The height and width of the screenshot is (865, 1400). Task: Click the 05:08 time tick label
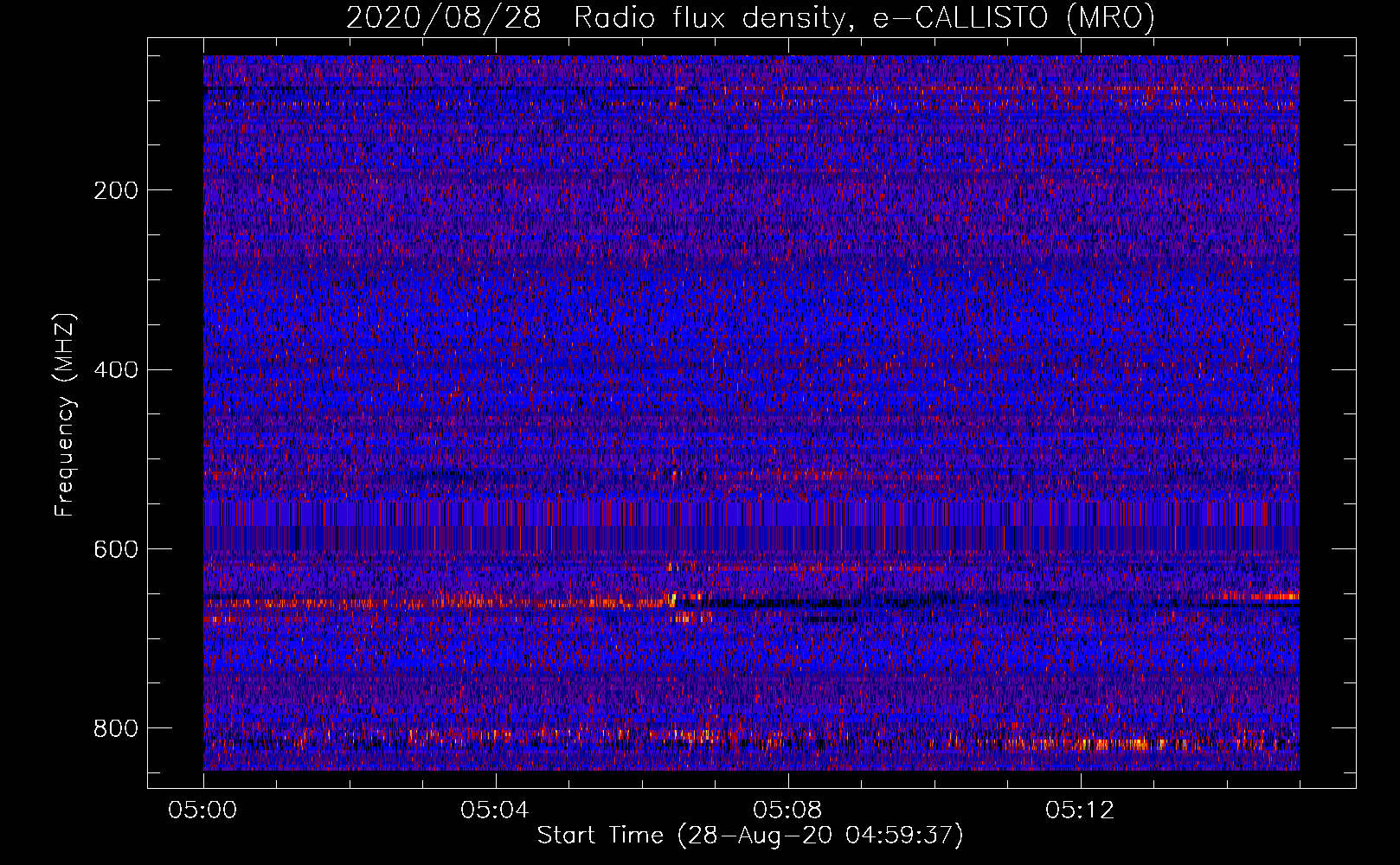787,811
